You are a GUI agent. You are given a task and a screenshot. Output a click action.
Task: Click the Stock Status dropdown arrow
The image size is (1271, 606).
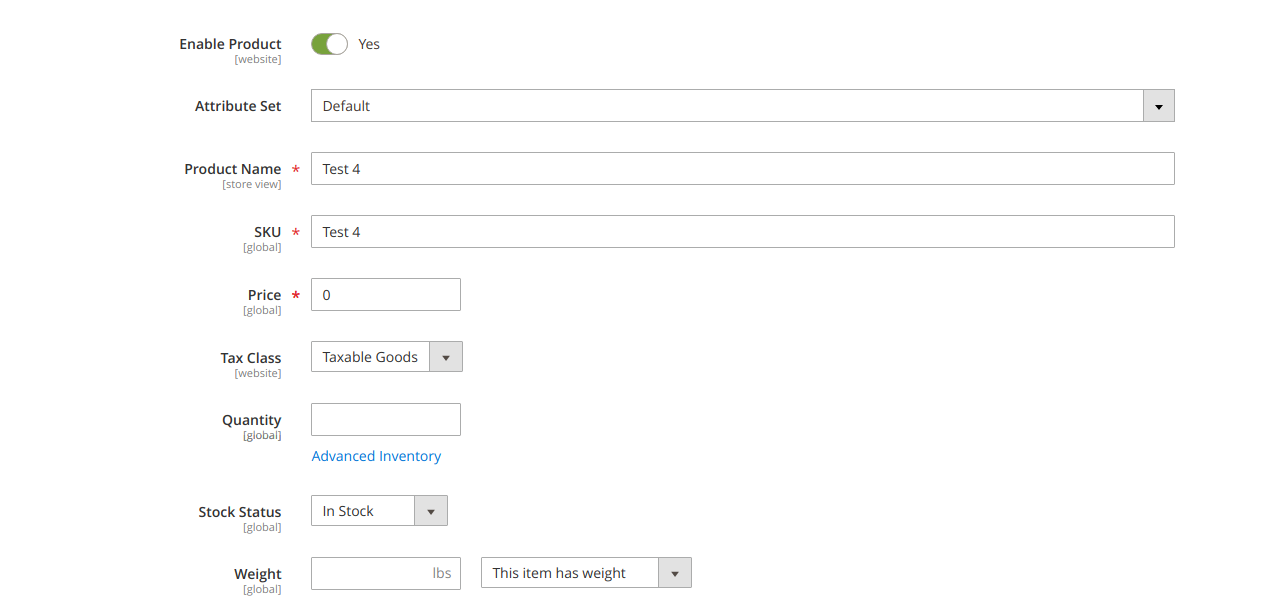pos(430,510)
